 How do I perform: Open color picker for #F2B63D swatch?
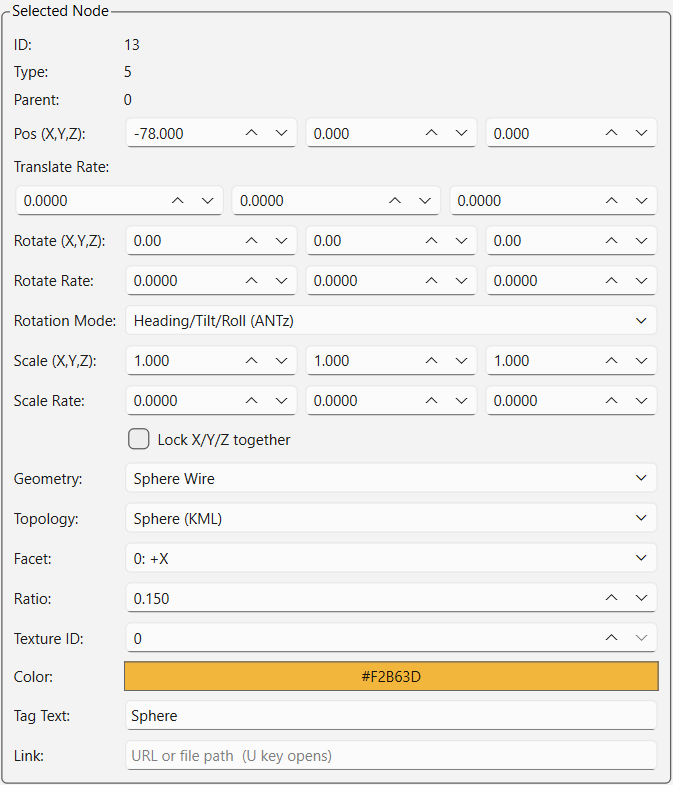[391, 676]
